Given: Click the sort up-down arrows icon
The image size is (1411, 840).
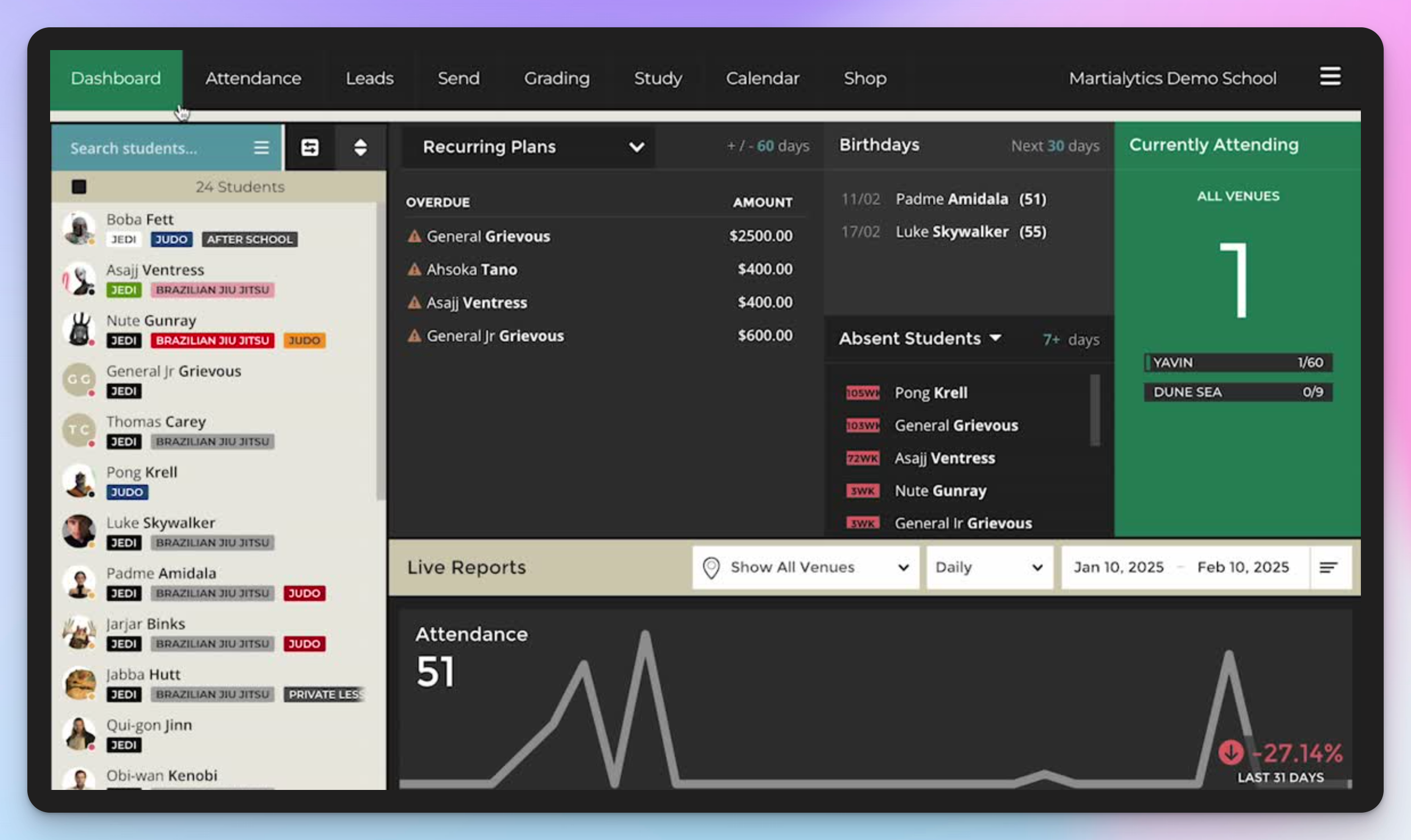Looking at the screenshot, I should pyautogui.click(x=360, y=148).
